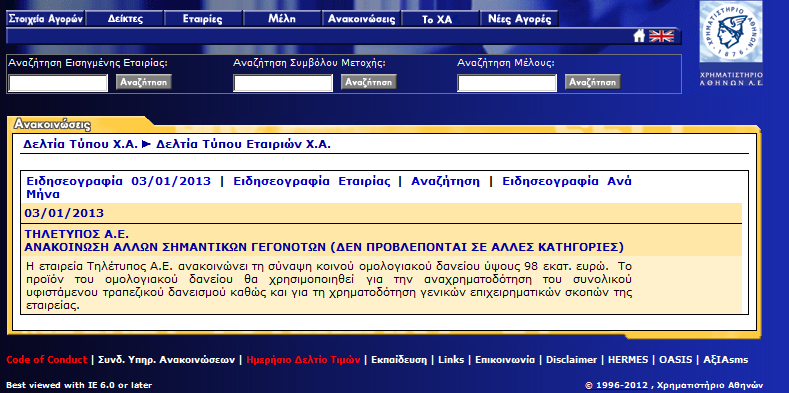Switch language via the UK flag icon
789x393 pixels.
click(x=661, y=36)
